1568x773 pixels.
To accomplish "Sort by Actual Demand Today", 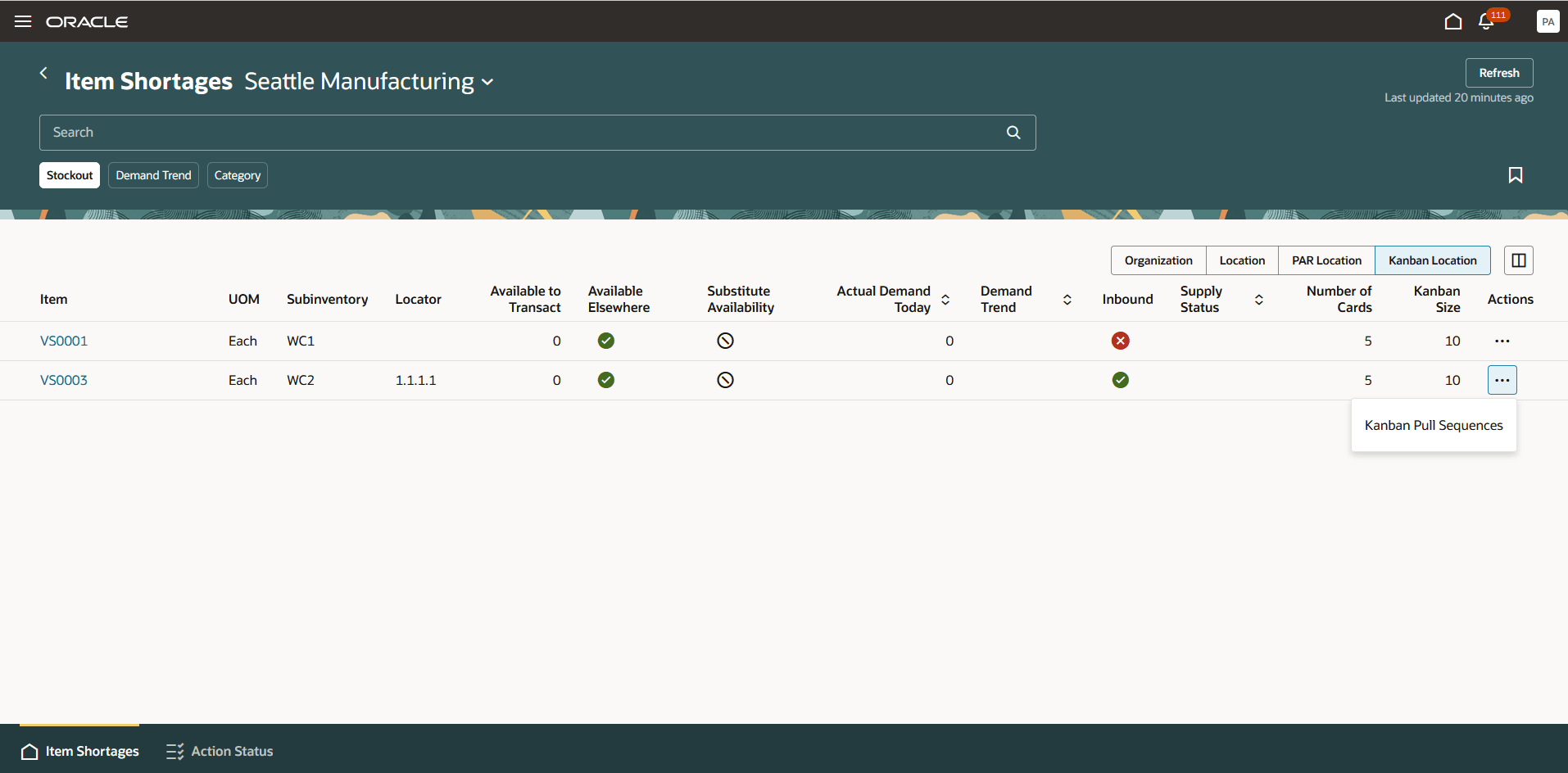I will click(x=945, y=299).
